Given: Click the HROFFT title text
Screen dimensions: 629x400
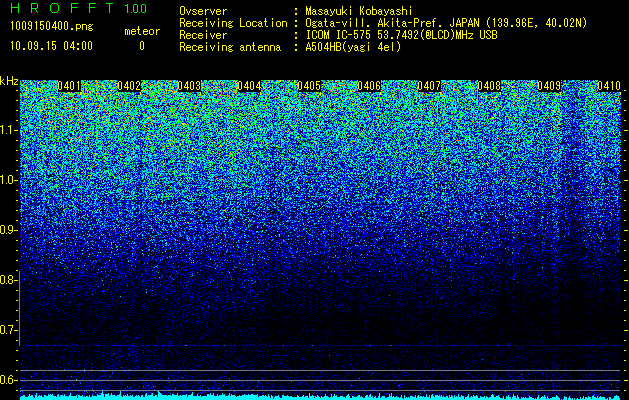Looking at the screenshot, I should (x=62, y=8).
